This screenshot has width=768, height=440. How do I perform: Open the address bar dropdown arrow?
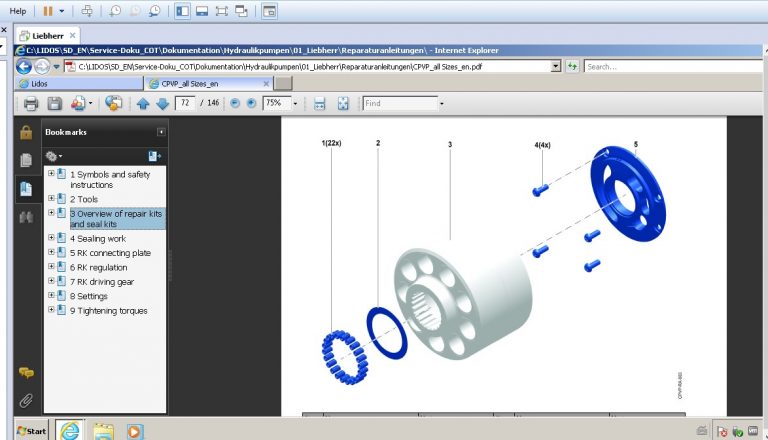[555, 67]
